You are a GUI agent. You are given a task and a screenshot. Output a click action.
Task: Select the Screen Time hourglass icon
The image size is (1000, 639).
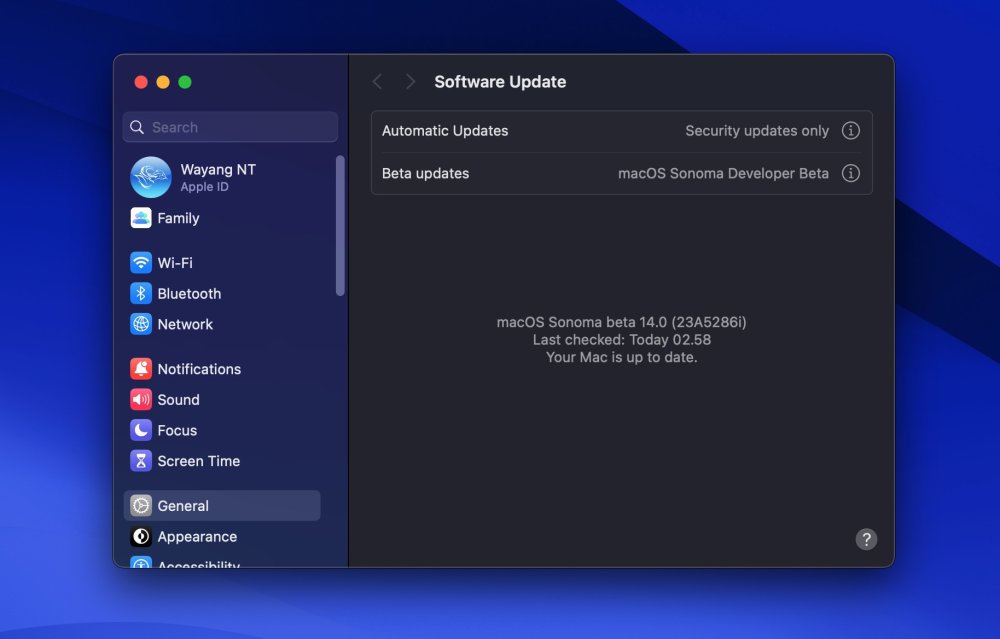tap(141, 460)
